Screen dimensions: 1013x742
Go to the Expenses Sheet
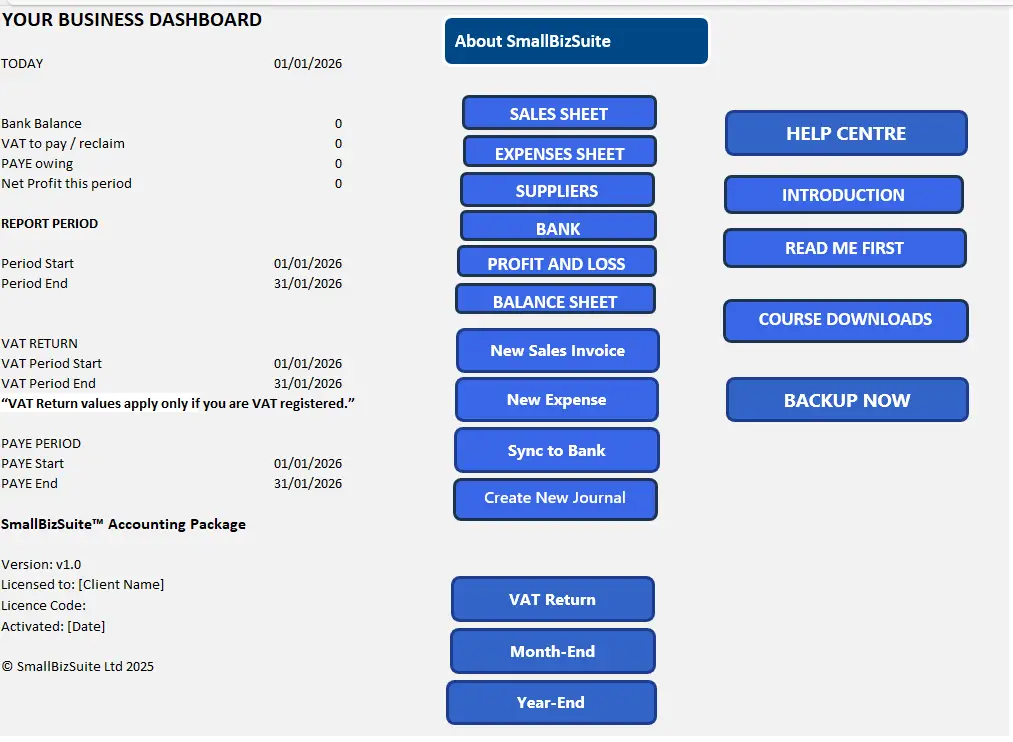coord(559,152)
